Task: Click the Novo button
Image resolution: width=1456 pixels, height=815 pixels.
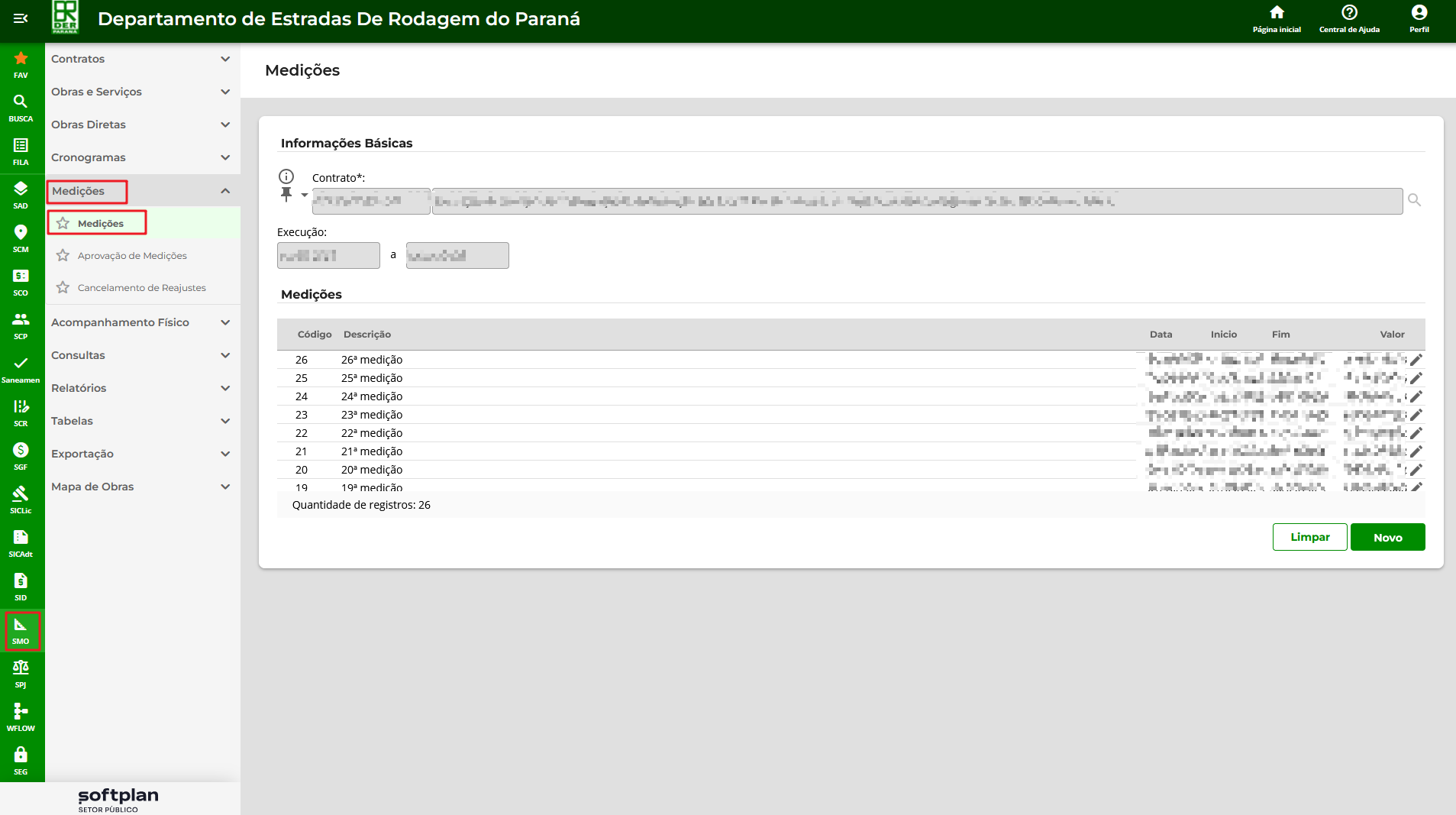Action: coord(1387,537)
